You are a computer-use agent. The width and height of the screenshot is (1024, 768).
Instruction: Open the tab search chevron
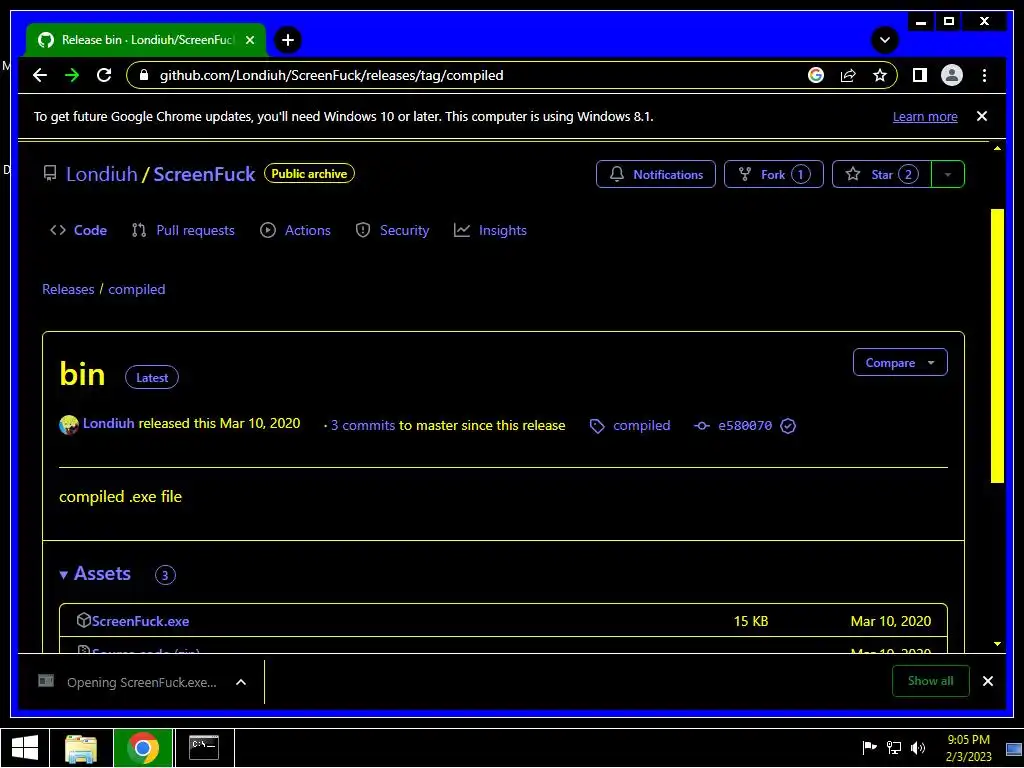click(x=885, y=40)
